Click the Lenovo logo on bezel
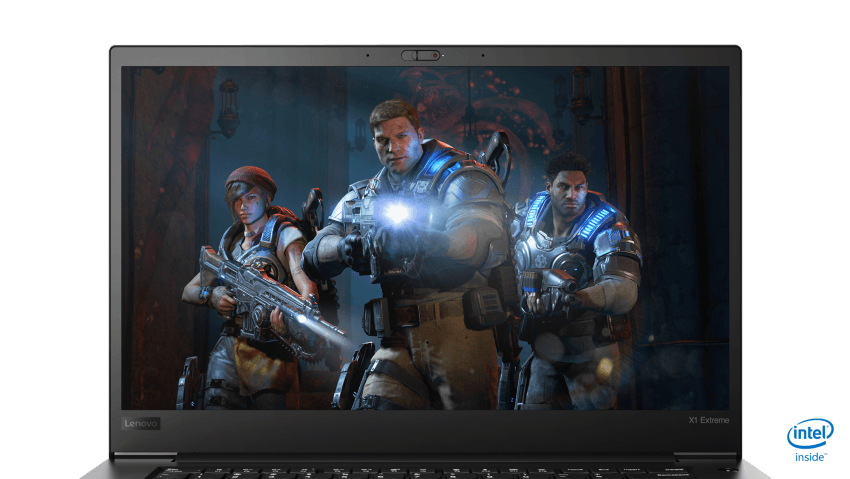This screenshot has width=850, height=479. point(140,423)
